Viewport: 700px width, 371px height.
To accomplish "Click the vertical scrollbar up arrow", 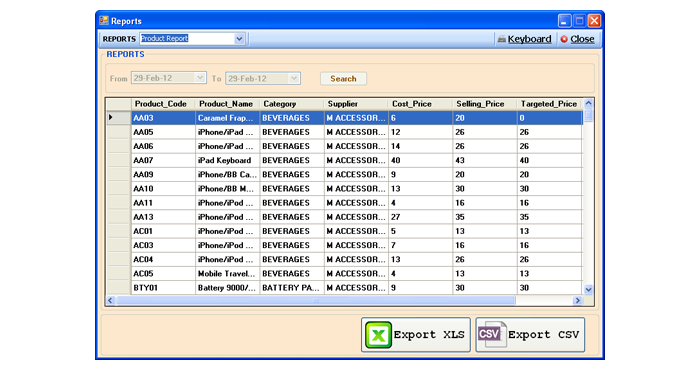I will click(x=588, y=103).
